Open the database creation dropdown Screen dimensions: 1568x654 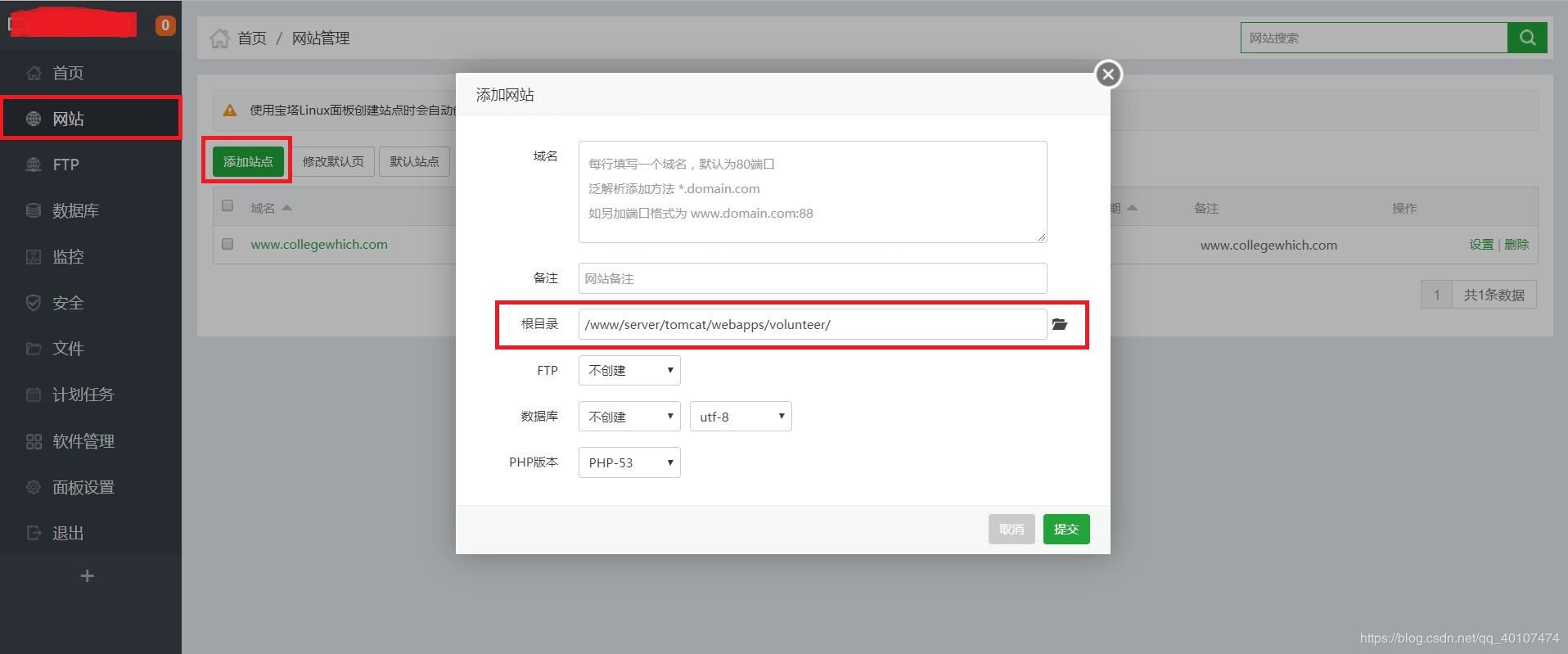629,417
